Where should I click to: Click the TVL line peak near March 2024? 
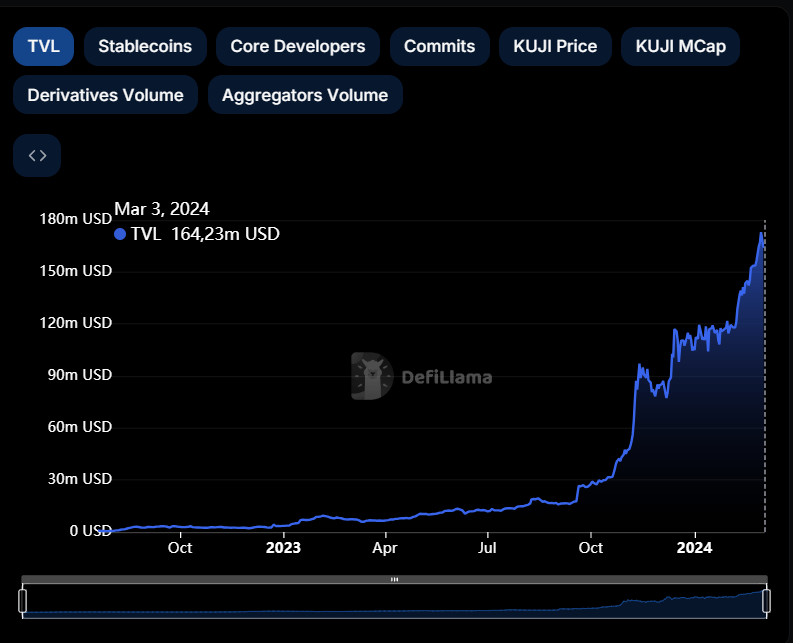pos(763,234)
